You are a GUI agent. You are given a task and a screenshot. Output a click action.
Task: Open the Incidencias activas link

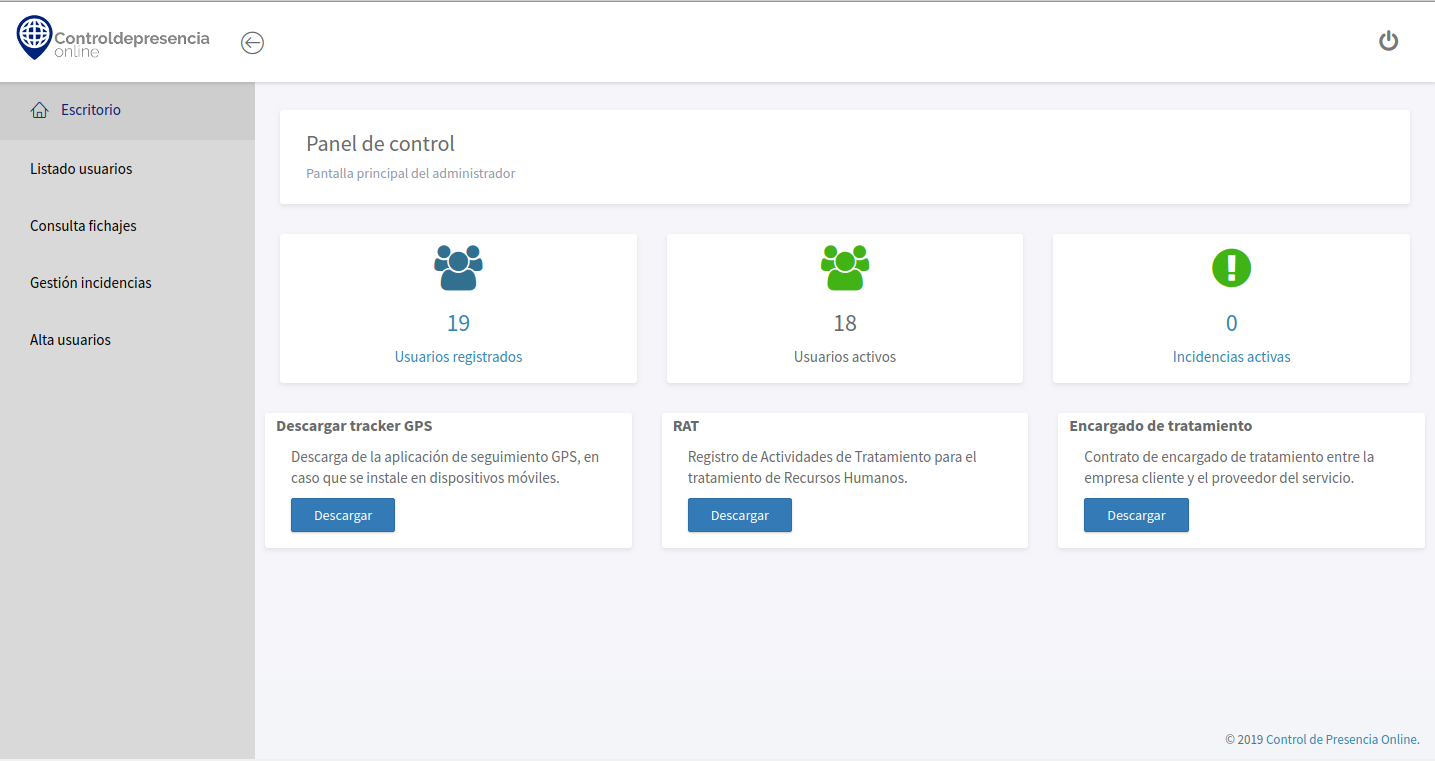pos(1231,356)
